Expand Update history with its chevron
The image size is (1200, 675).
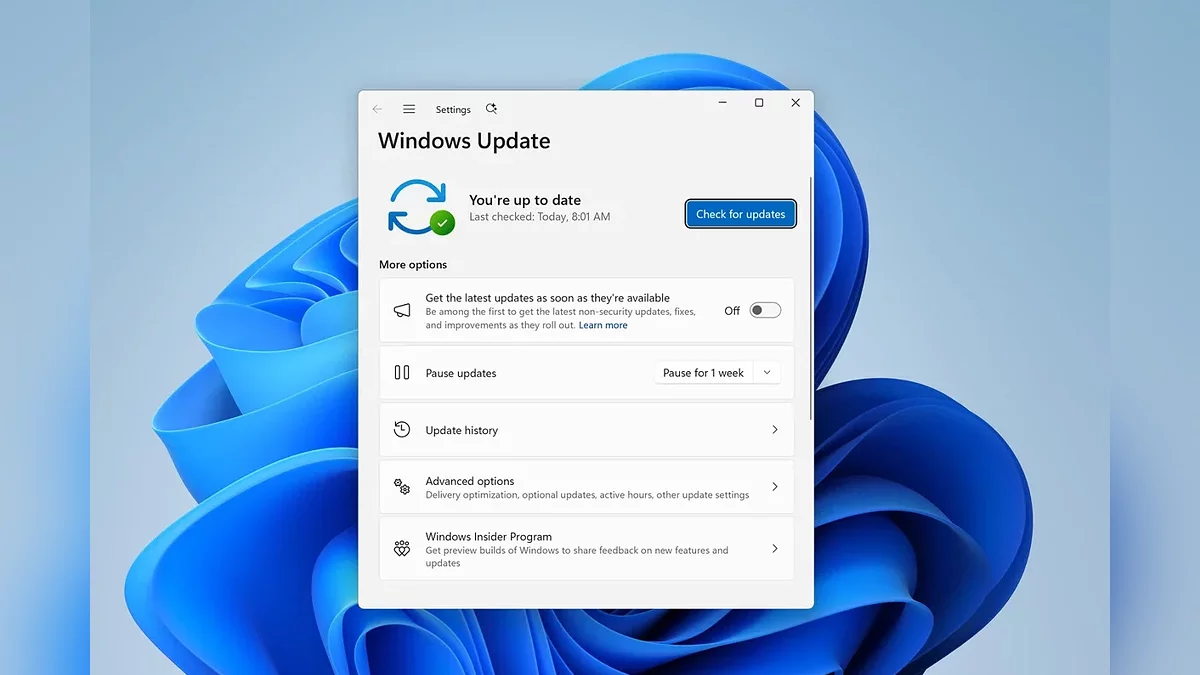[775, 429]
